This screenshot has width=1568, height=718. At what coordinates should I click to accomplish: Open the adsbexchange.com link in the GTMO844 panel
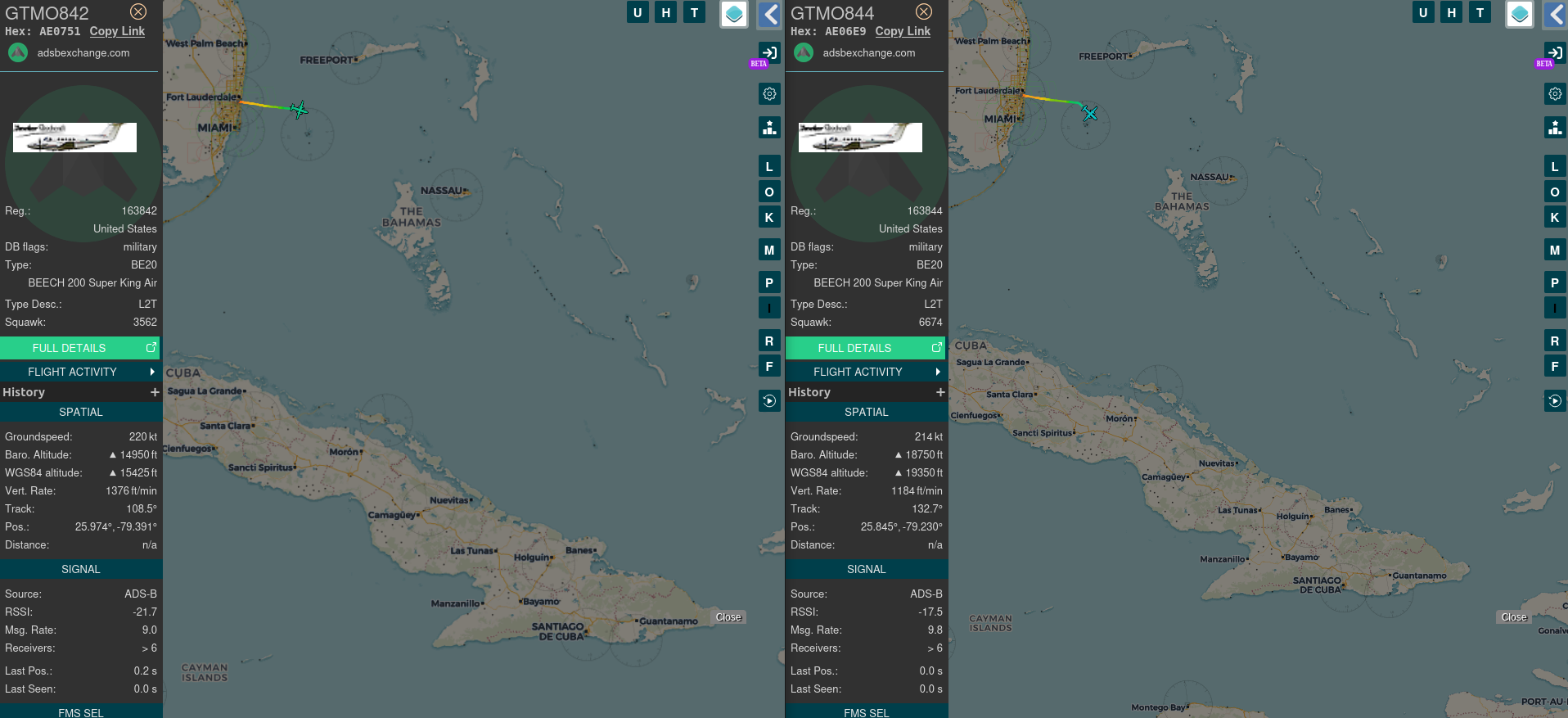point(869,52)
